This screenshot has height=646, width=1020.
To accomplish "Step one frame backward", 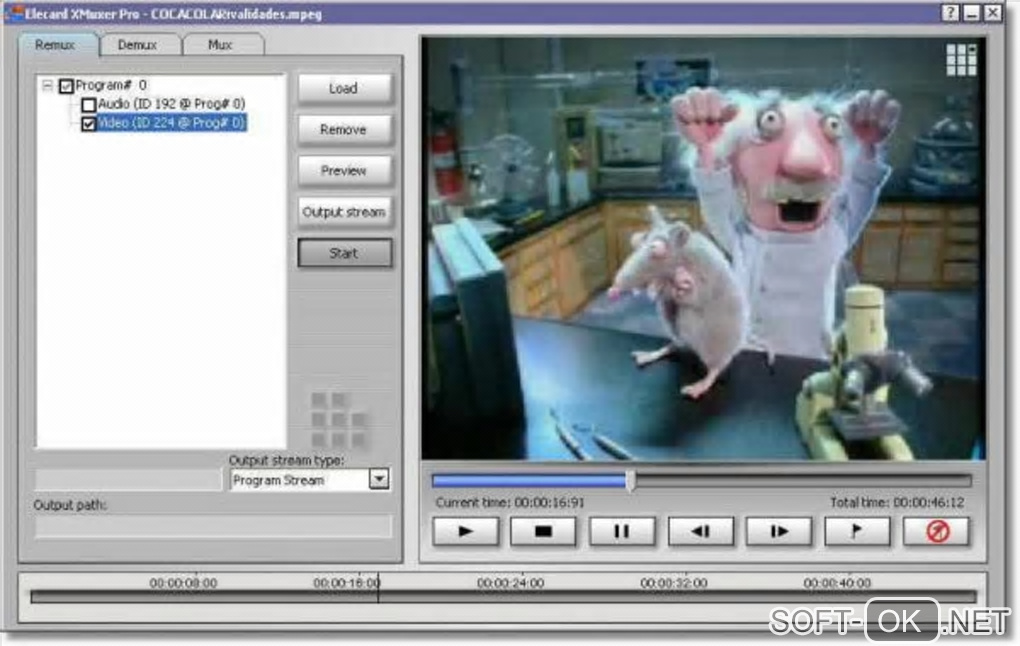I will (x=701, y=532).
